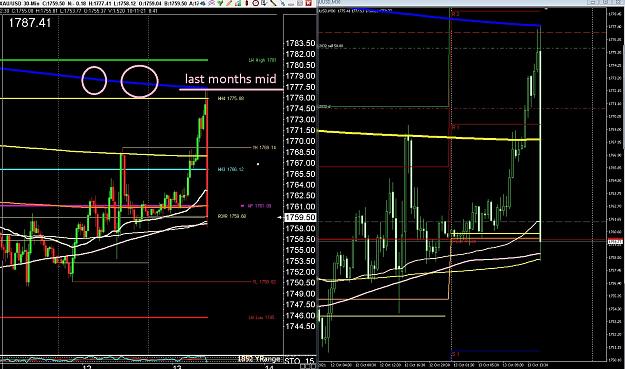Open the bar chart icon in left chart toolbar
This screenshot has height=369, width=625.
click(238, 3)
